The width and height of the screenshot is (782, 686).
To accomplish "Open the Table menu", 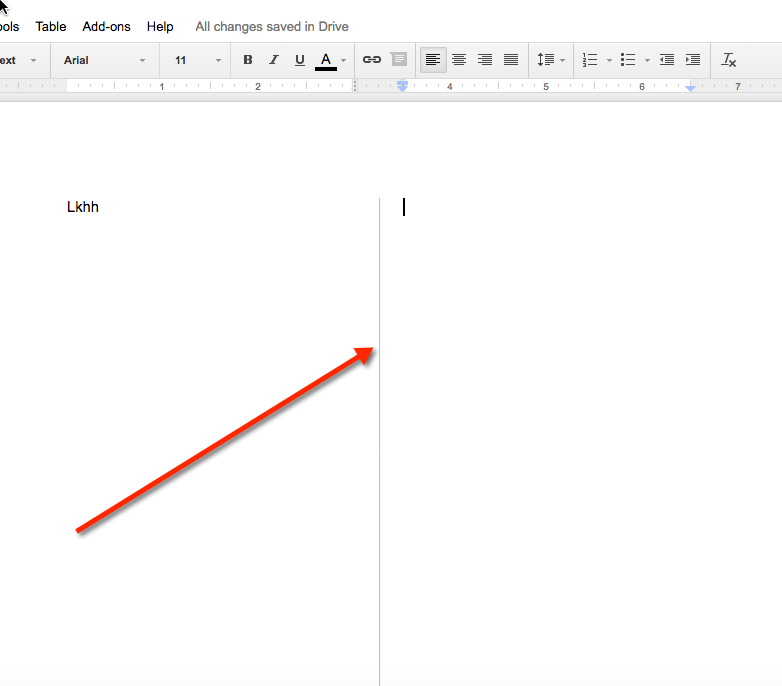I will pyautogui.click(x=50, y=26).
